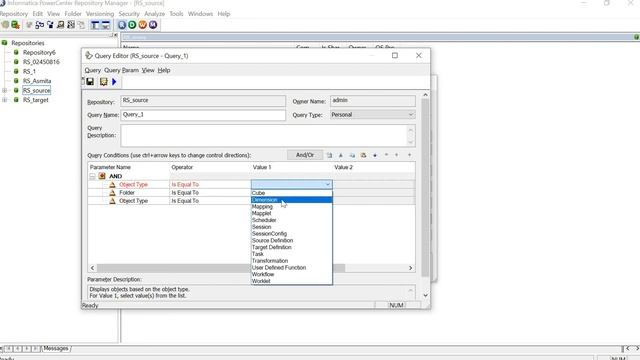The width and height of the screenshot is (640, 360).
Task: Click warning icon on red Object Type row
Action: tap(112, 184)
